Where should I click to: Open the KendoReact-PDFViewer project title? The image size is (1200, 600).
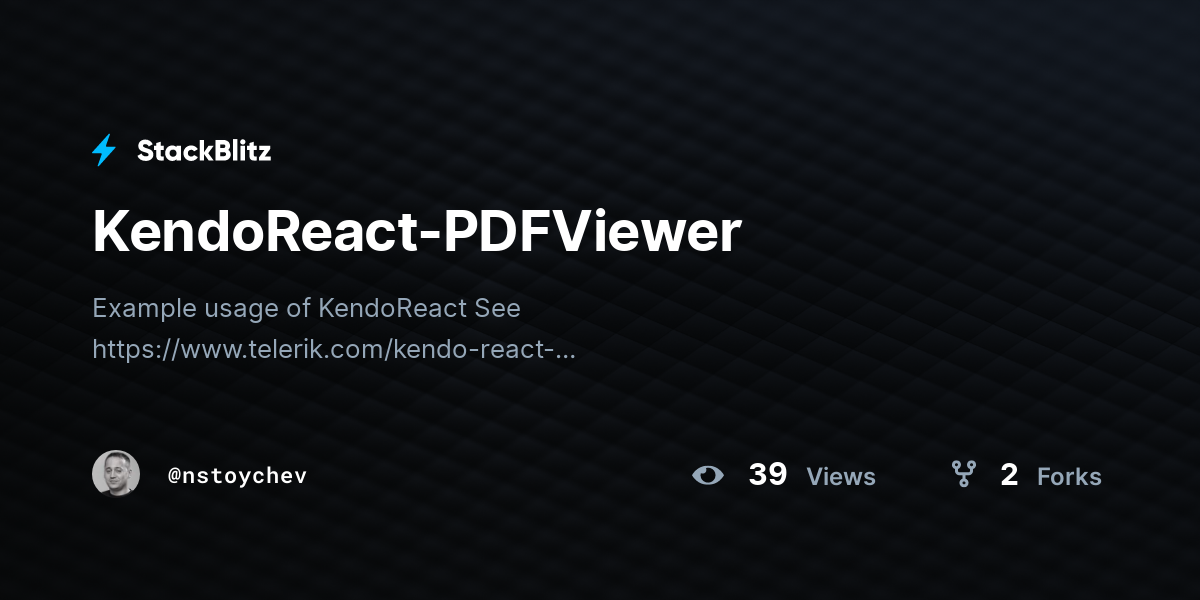coord(417,231)
